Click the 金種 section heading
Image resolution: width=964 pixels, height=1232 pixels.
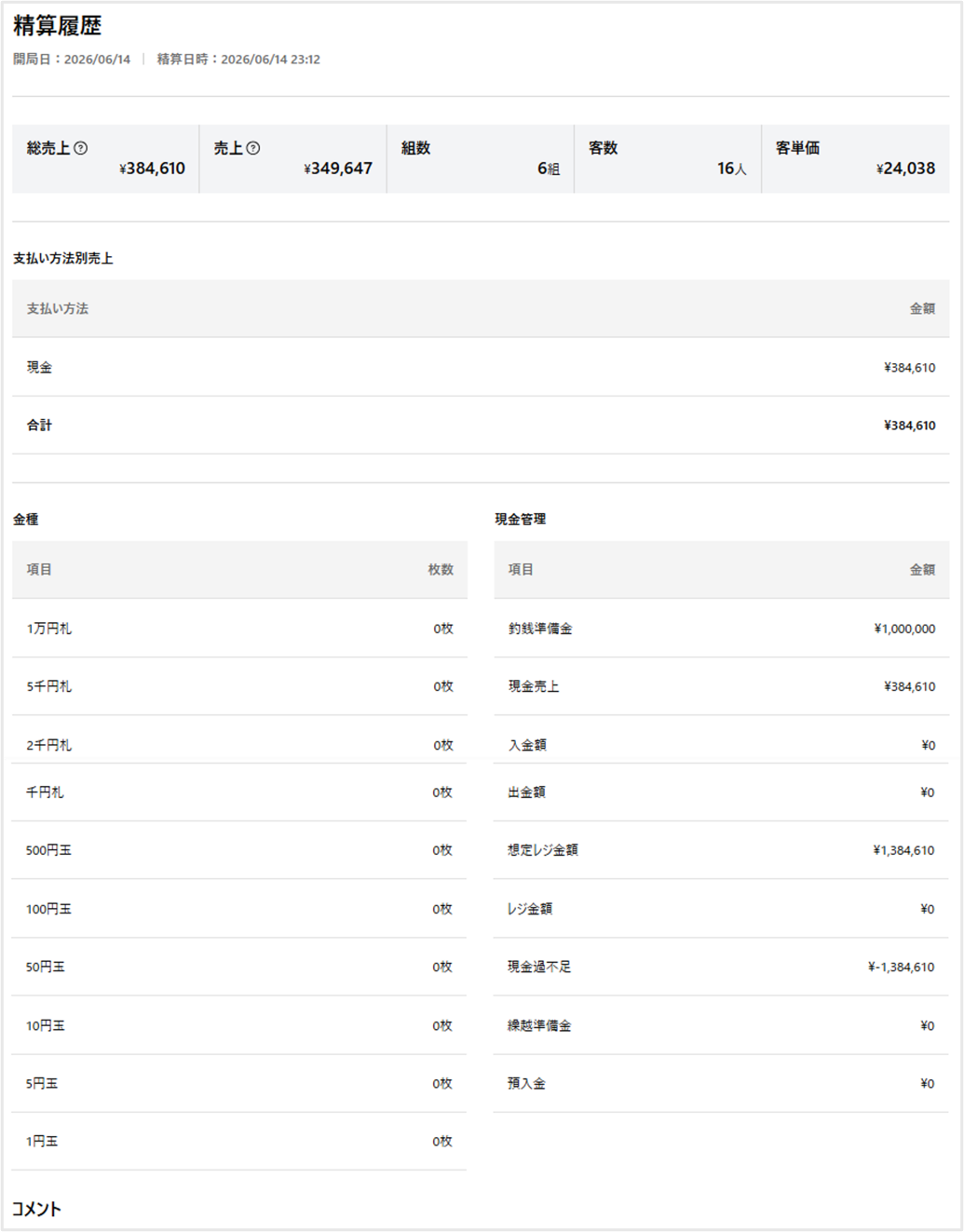26,520
